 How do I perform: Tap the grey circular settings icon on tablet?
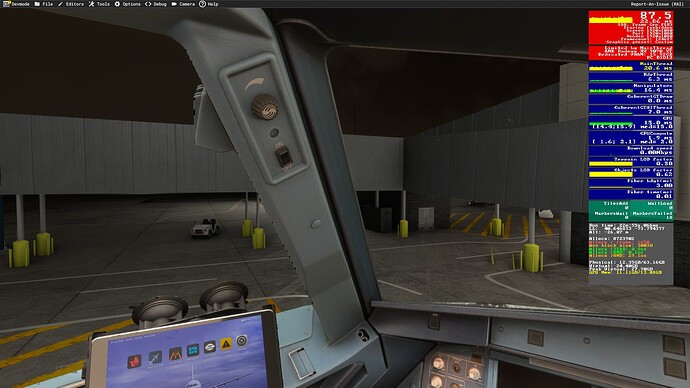pos(242,340)
